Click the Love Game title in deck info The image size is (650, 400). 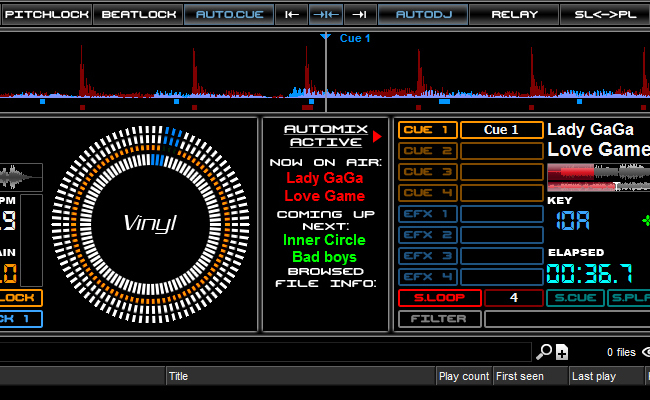coord(599,149)
